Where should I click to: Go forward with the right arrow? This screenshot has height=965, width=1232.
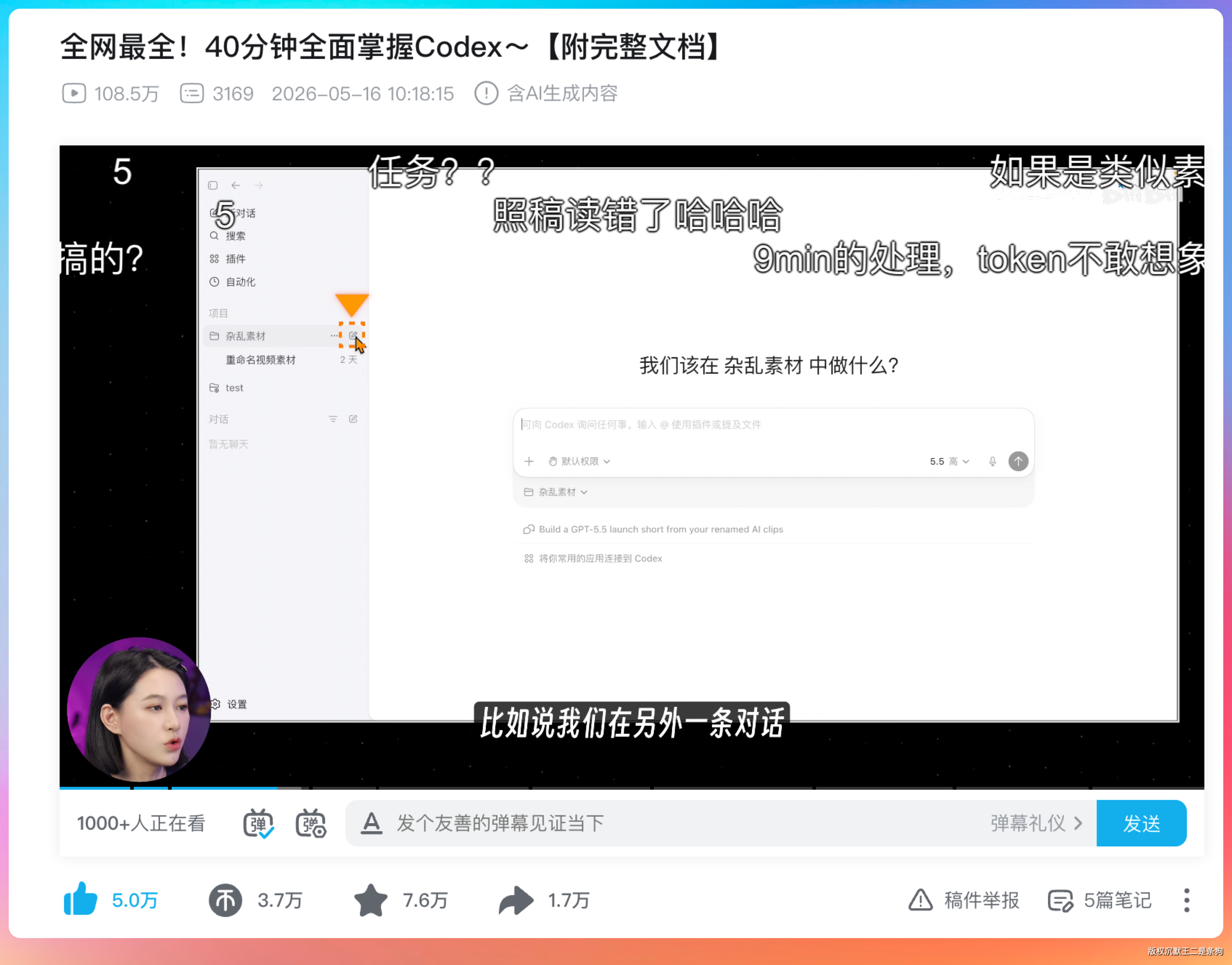[259, 185]
